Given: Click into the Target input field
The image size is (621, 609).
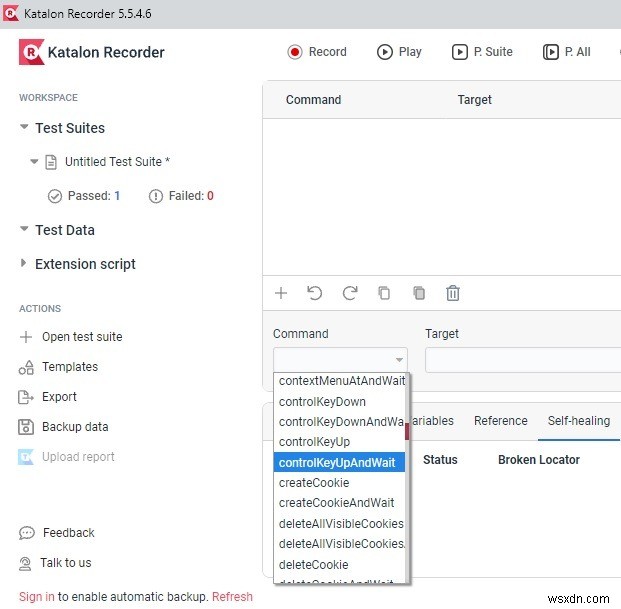Looking at the screenshot, I should pos(522,360).
